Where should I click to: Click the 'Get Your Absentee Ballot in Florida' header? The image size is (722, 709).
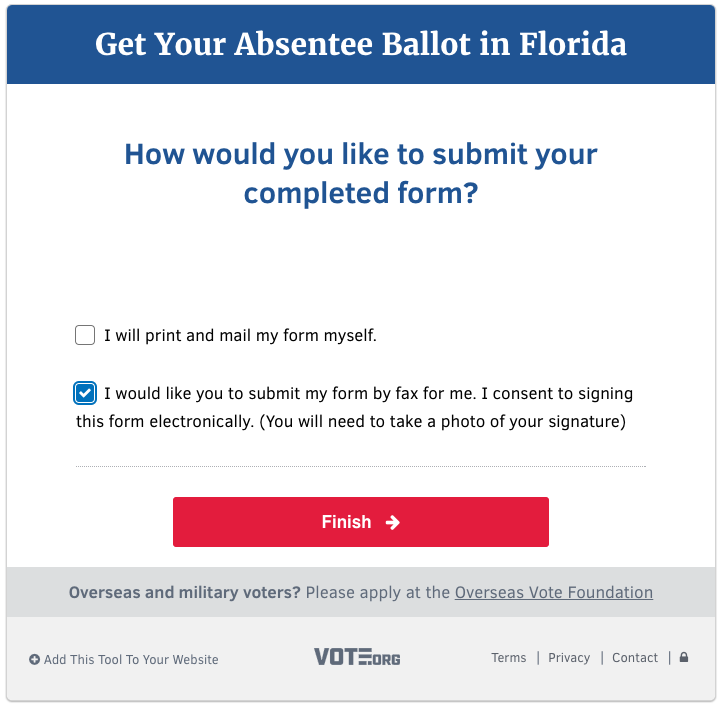(x=361, y=44)
